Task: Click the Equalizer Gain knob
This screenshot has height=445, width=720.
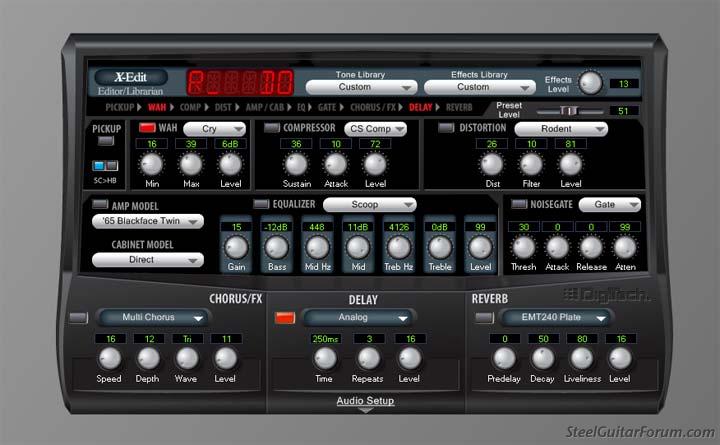Action: 236,248
